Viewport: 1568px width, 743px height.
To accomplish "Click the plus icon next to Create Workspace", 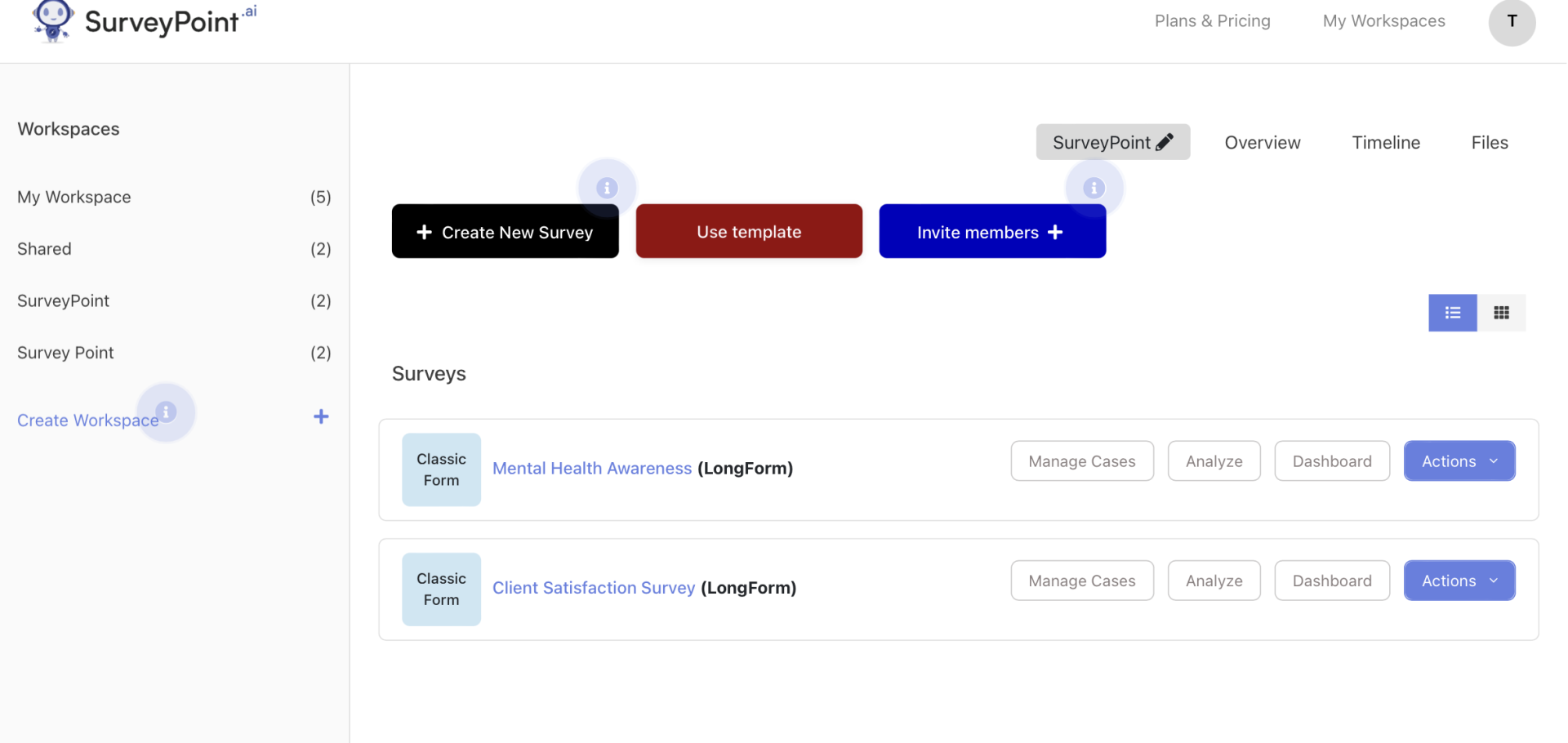I will (x=321, y=416).
